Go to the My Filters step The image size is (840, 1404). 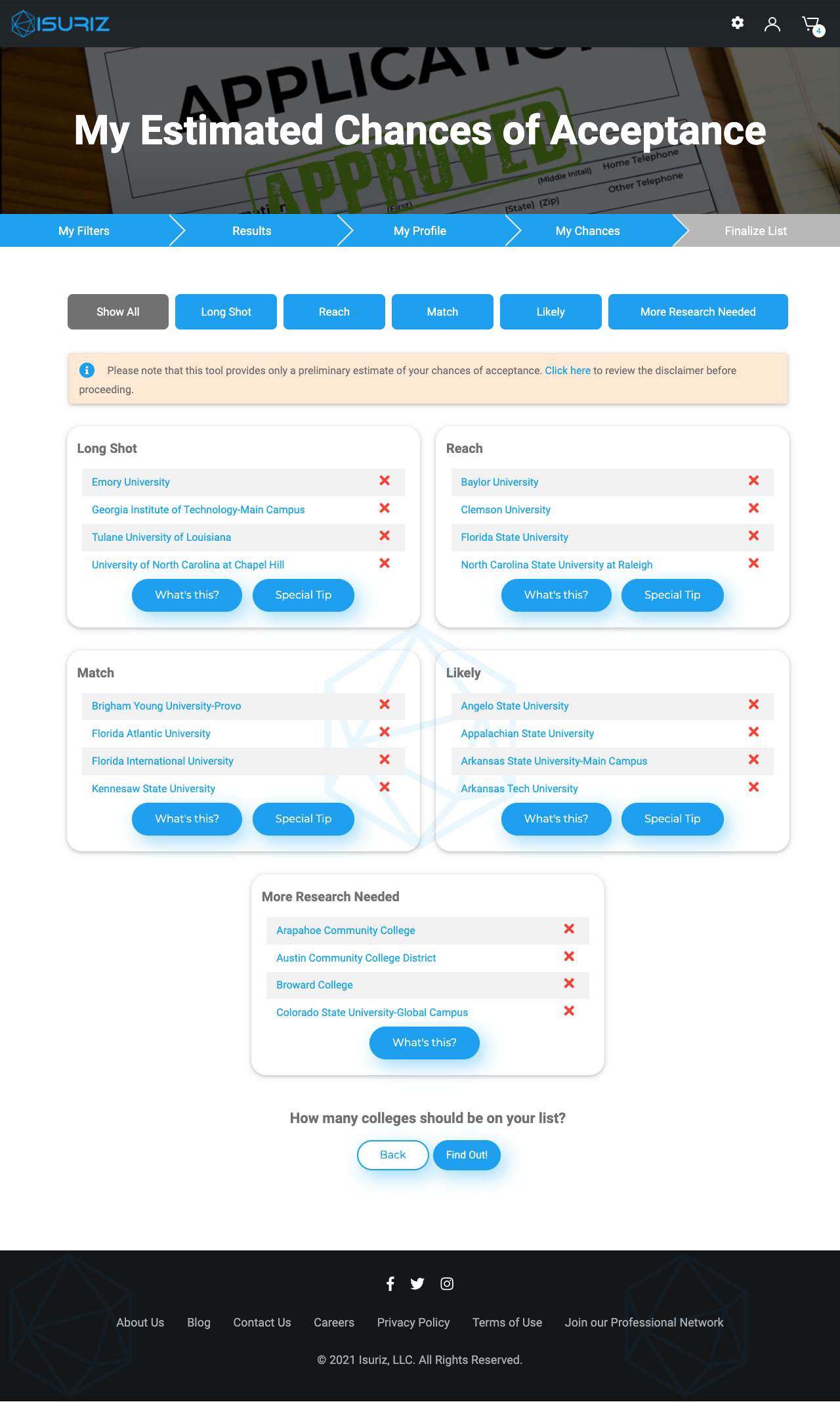coord(84,231)
